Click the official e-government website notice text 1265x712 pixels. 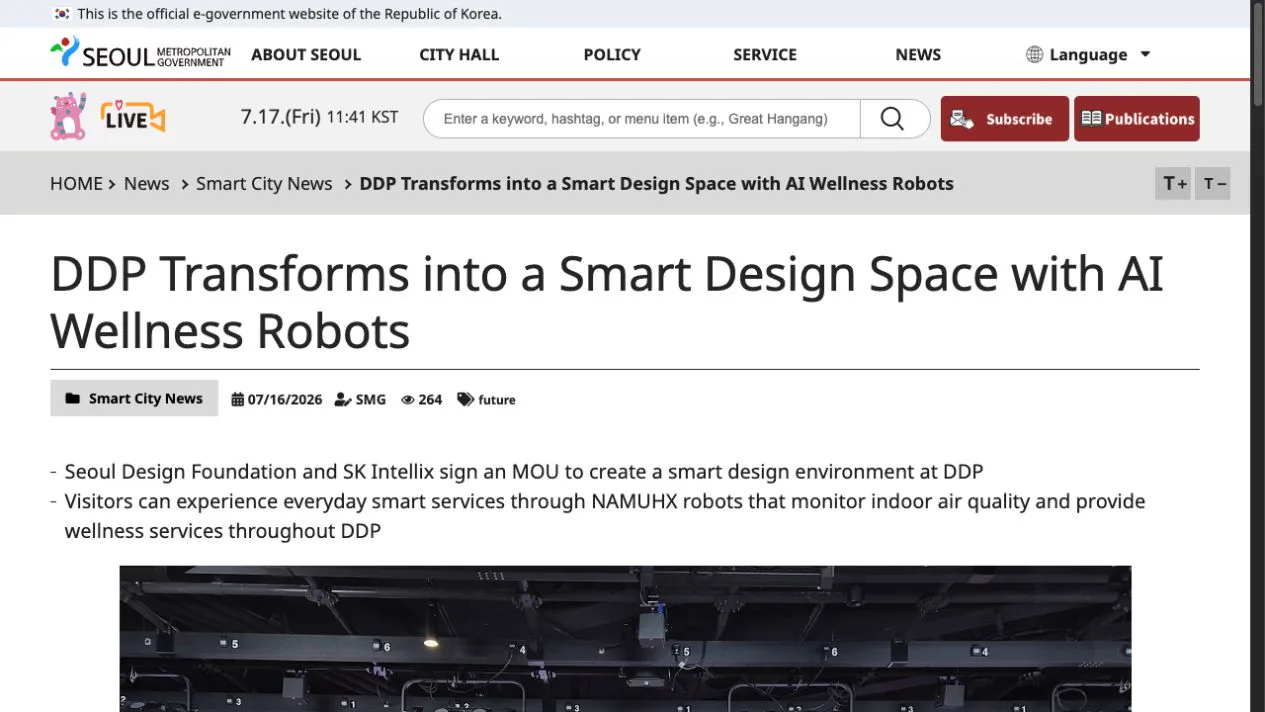pos(289,14)
